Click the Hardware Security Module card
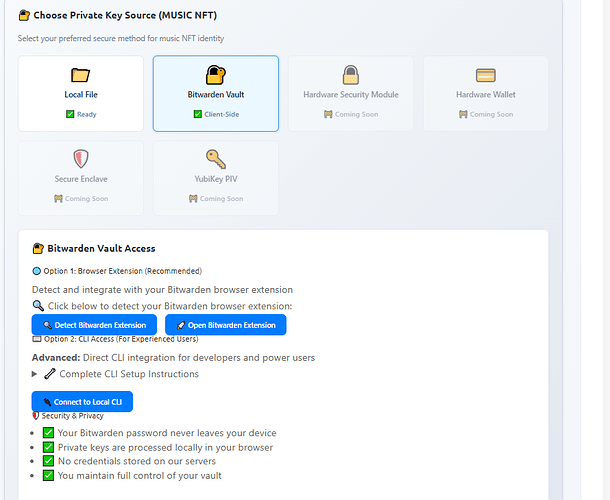Screen dimensions: 610x500 (x=351, y=93)
